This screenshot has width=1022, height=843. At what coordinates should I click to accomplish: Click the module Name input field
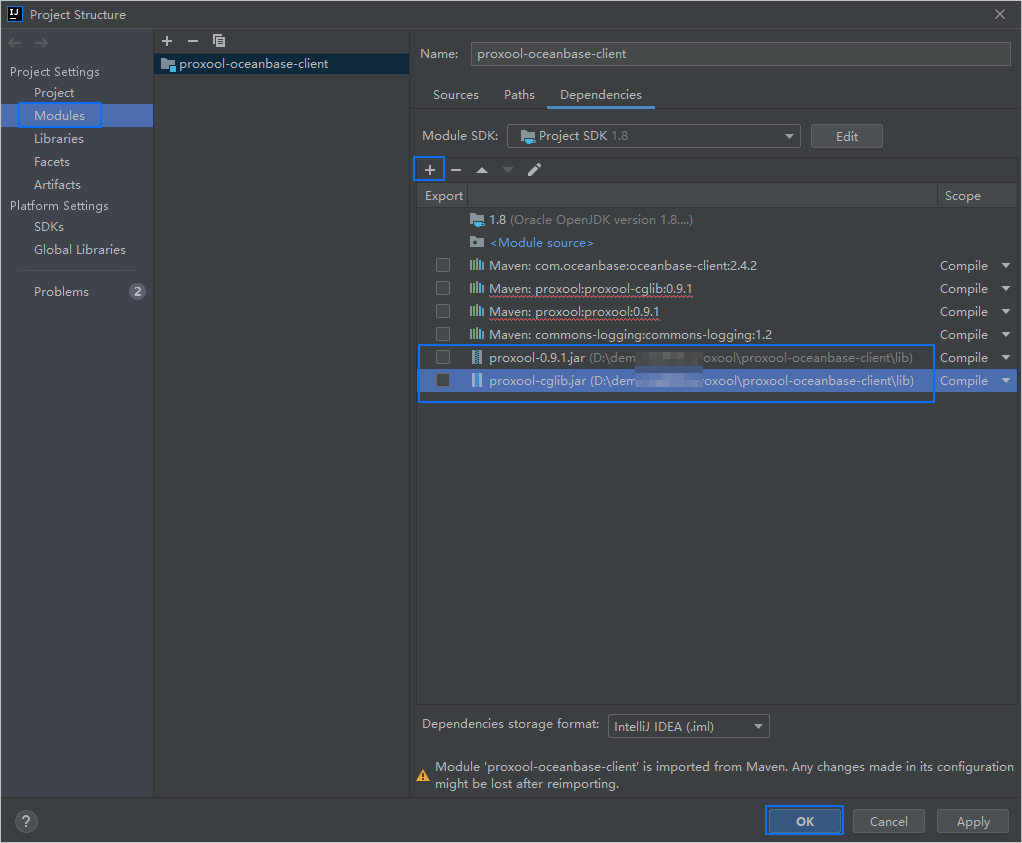coord(740,54)
